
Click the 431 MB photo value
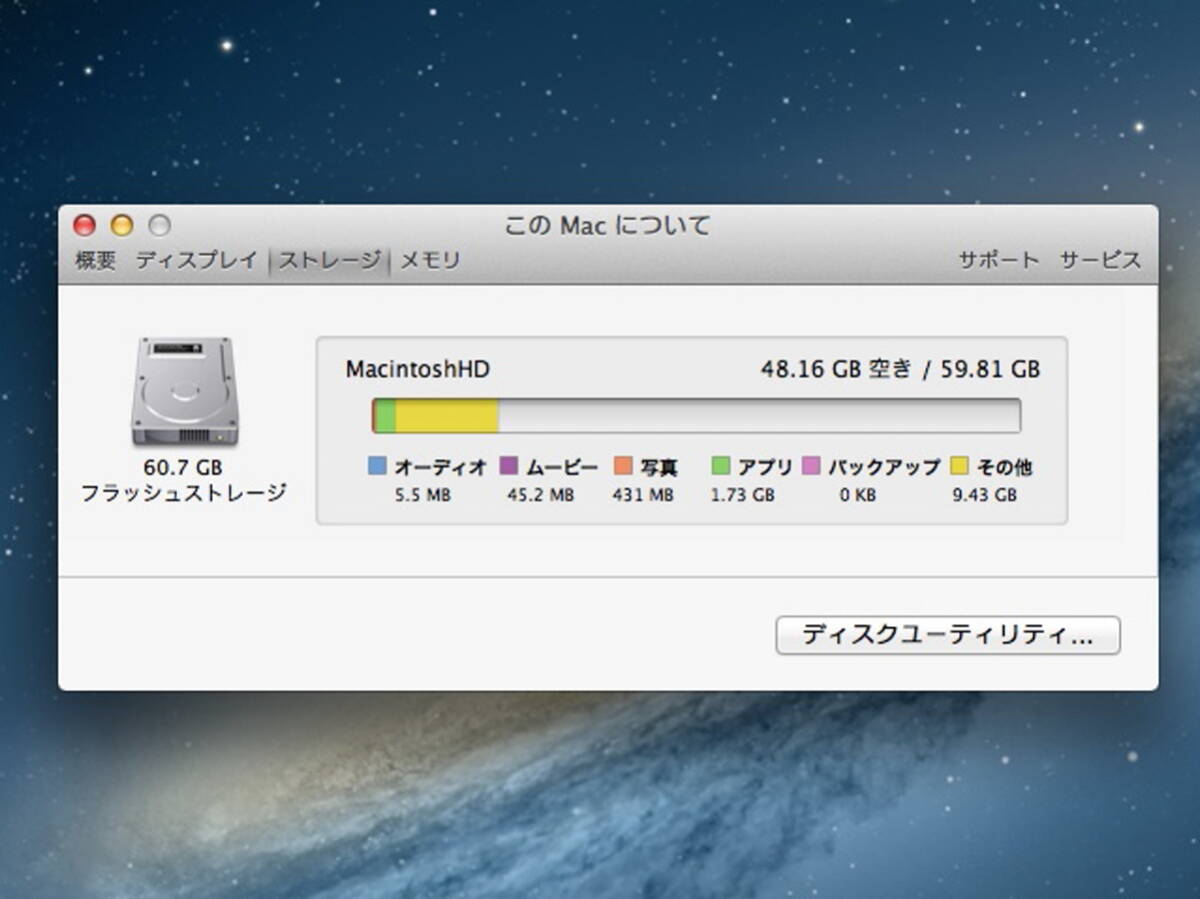pyautogui.click(x=643, y=495)
